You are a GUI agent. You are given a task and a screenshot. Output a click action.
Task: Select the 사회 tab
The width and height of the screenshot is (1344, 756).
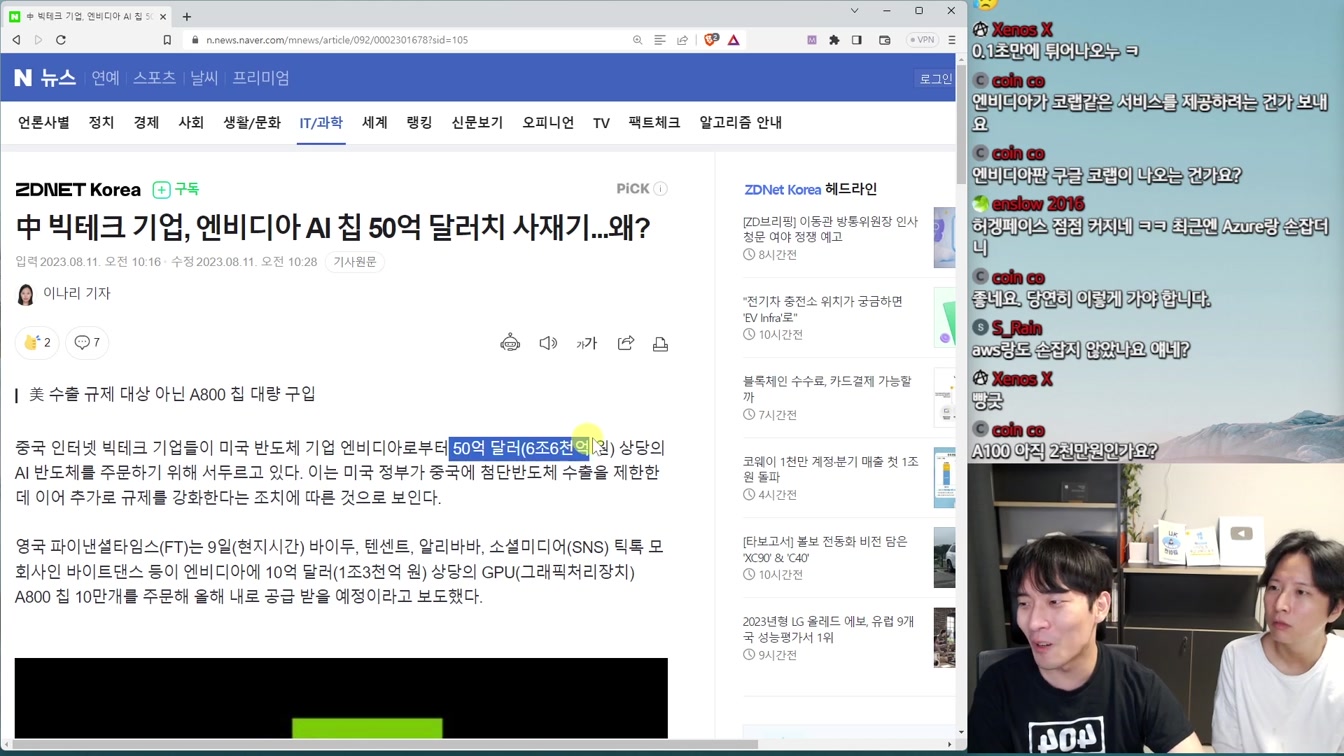tap(191, 122)
